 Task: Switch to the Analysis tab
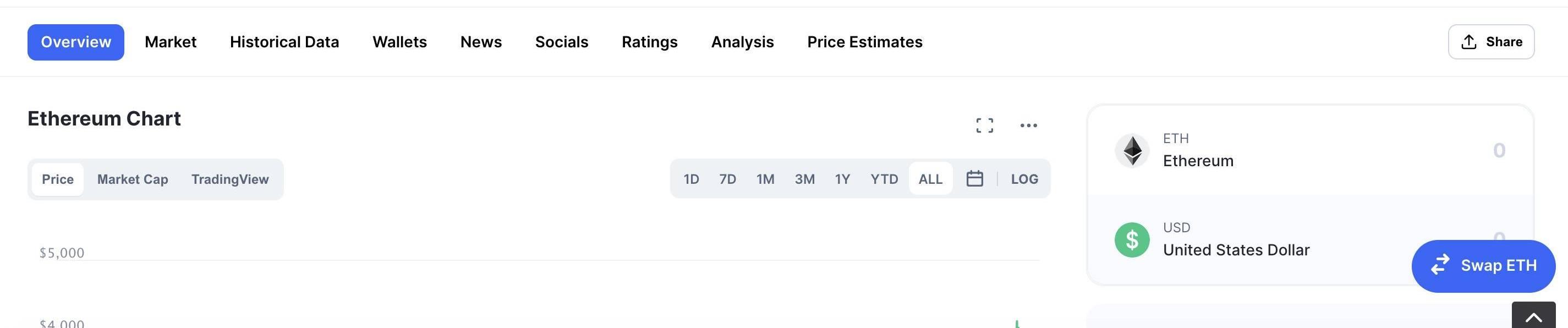pos(742,42)
